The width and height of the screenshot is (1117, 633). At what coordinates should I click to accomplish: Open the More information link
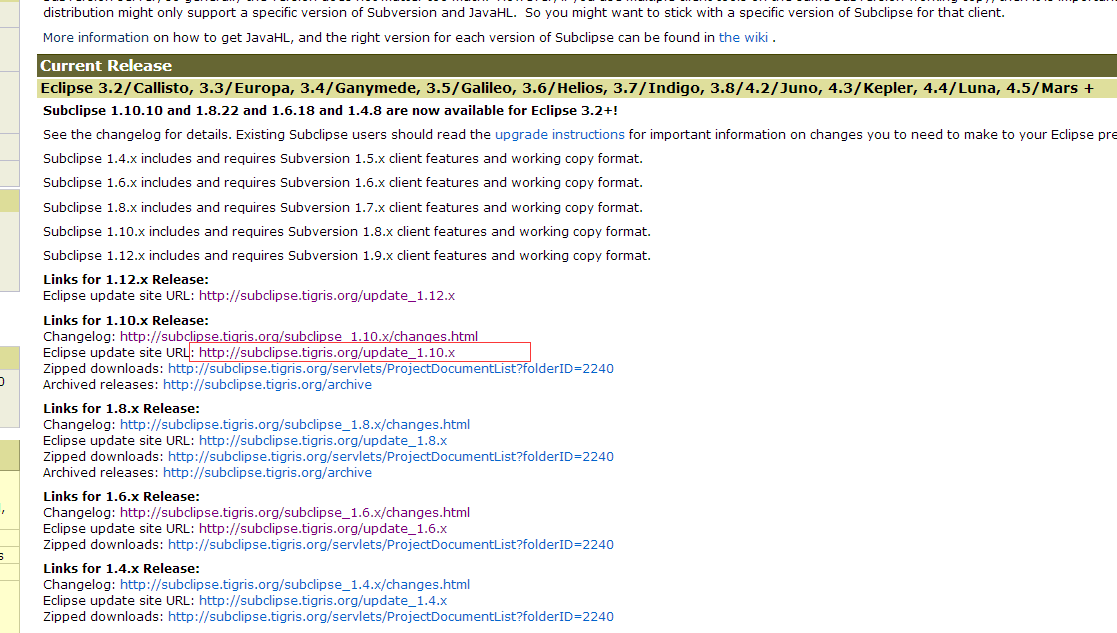[x=95, y=38]
